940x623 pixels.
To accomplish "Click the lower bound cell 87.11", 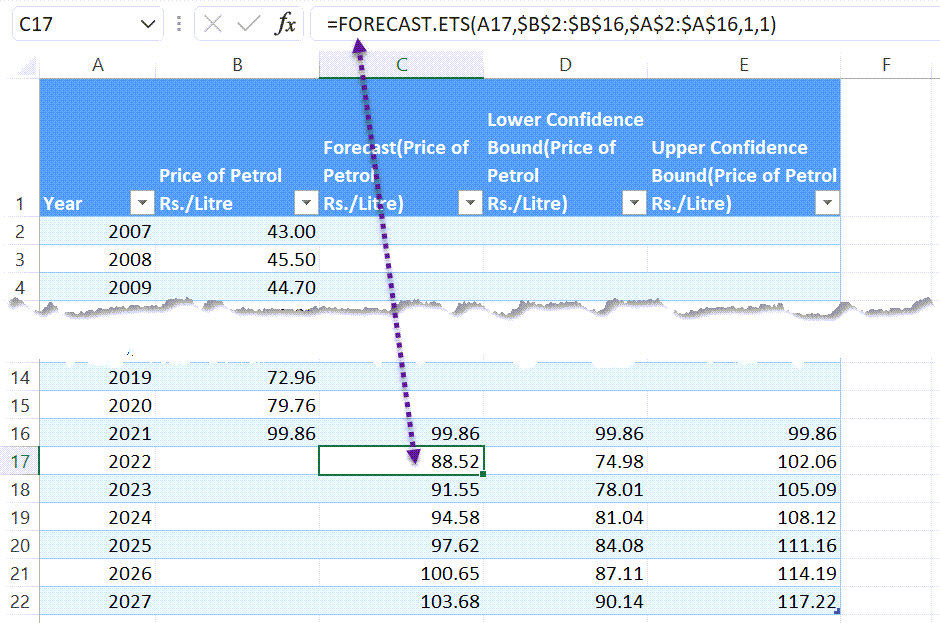I will click(565, 573).
